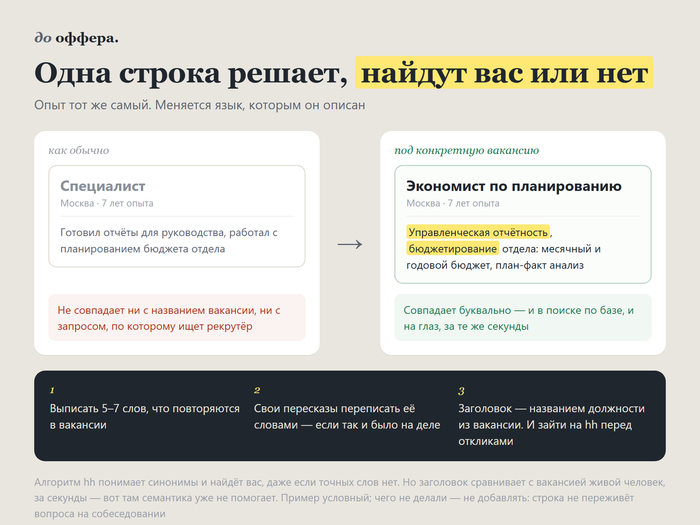This screenshot has width=700, height=525.
Task: Click the highlighted «бюджетирование» keyword
Action: [x=453, y=249]
